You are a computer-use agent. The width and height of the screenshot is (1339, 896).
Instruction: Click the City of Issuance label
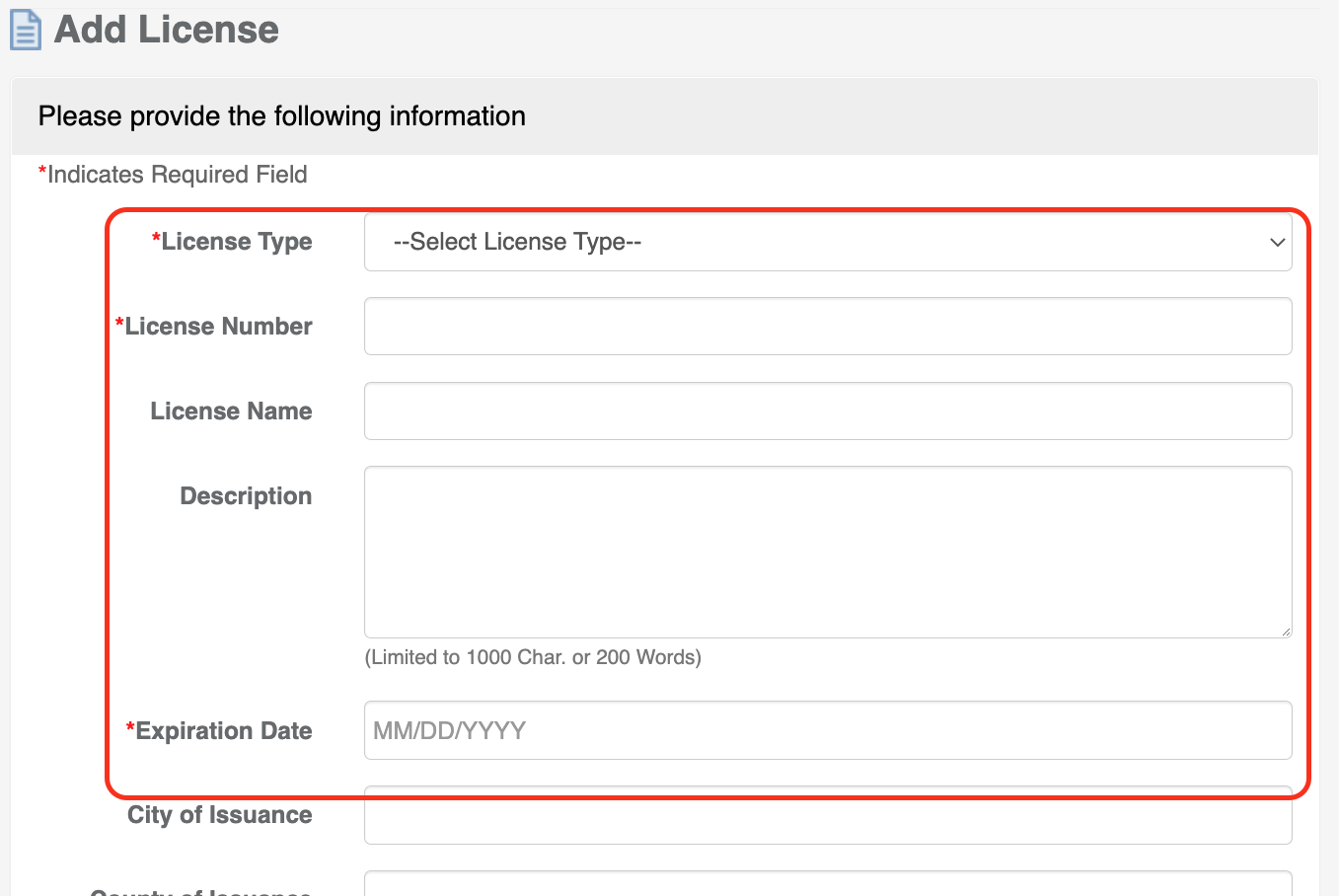(x=219, y=815)
